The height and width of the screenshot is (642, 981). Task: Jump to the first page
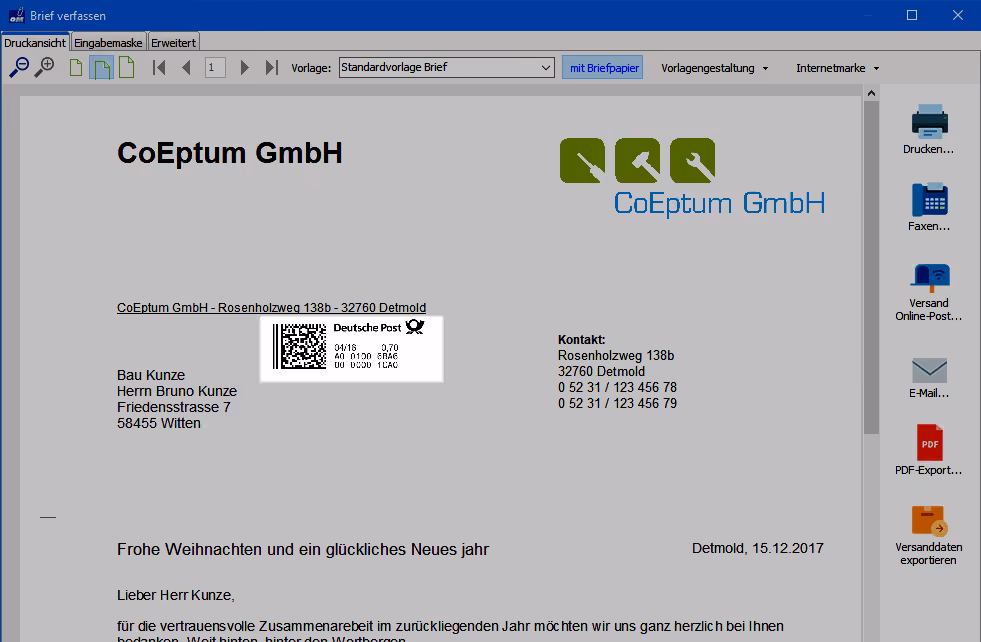tap(159, 68)
